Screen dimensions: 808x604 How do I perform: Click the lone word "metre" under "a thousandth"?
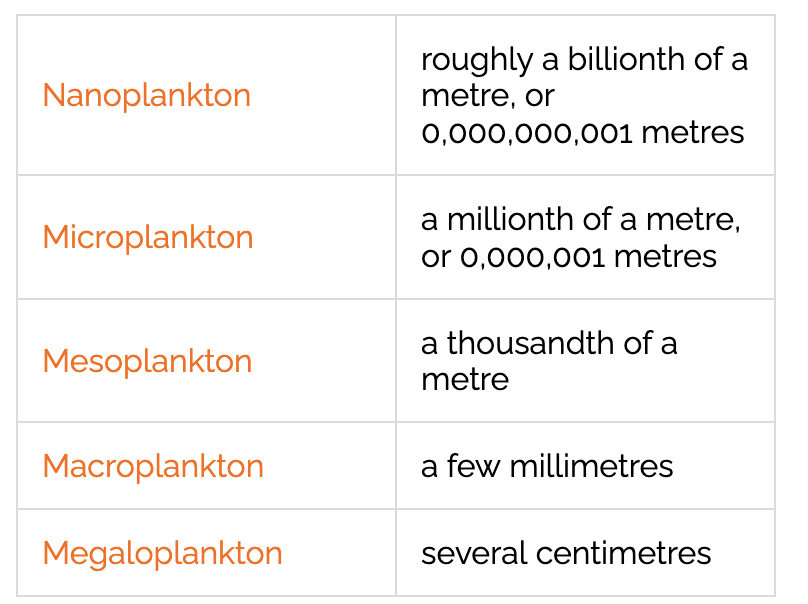click(x=465, y=380)
